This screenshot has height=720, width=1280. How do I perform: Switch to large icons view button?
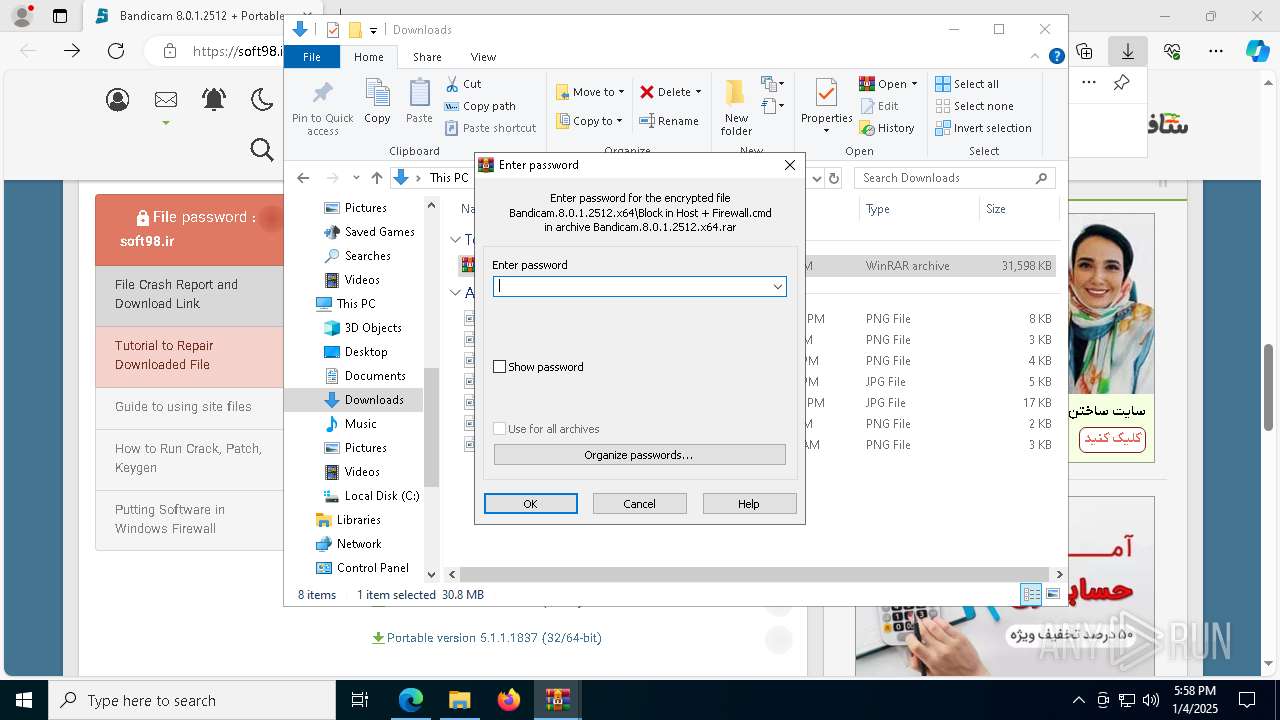[x=1052, y=595]
